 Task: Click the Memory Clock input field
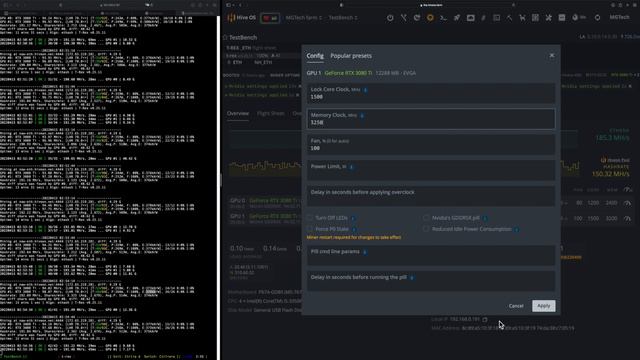click(x=431, y=119)
